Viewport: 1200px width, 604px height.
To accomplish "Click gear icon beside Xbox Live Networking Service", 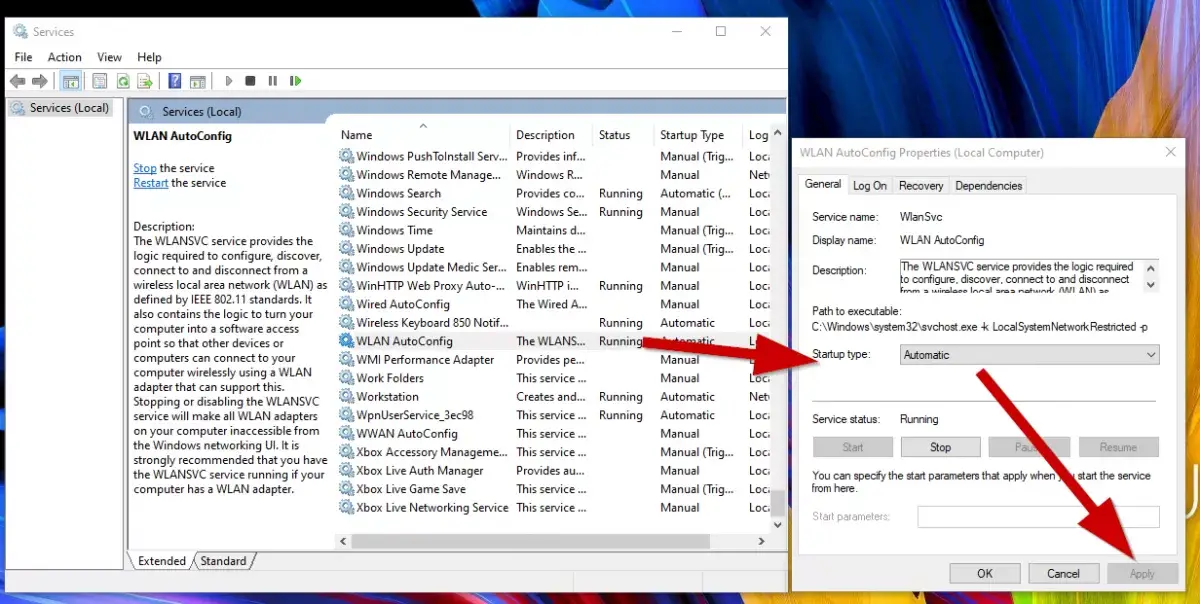I will click(347, 507).
